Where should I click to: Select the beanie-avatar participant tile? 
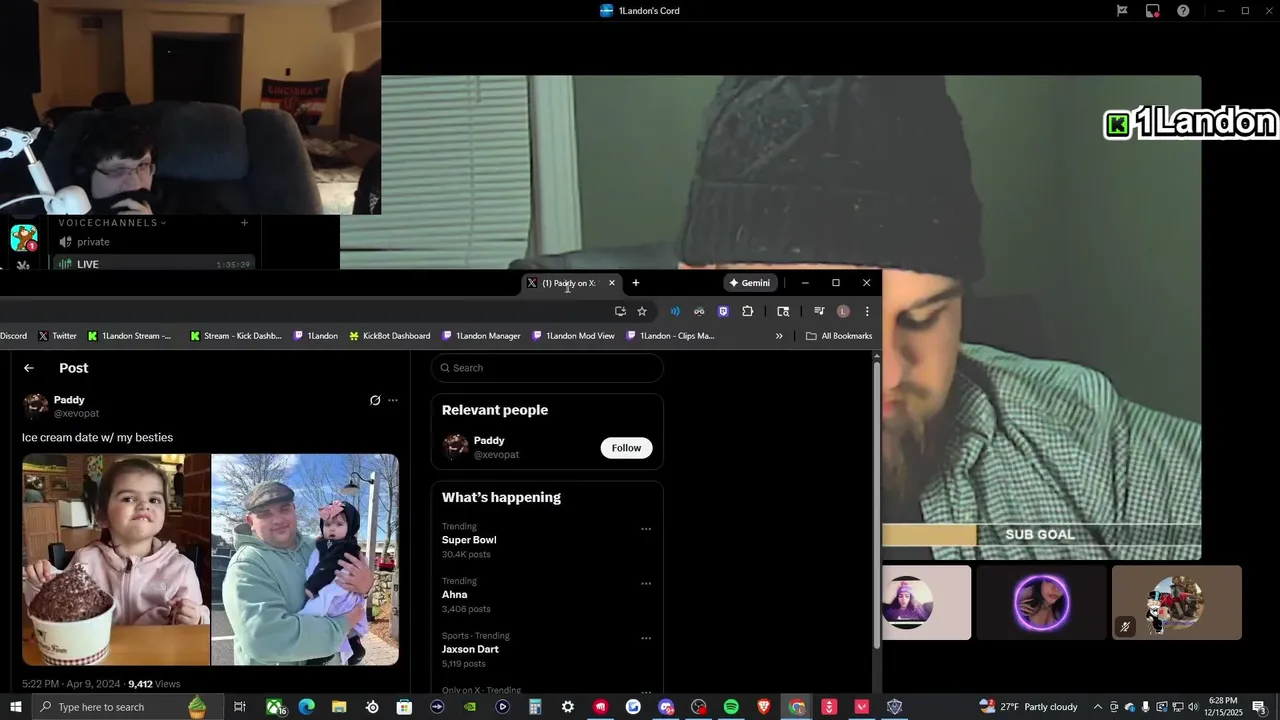tap(926, 603)
